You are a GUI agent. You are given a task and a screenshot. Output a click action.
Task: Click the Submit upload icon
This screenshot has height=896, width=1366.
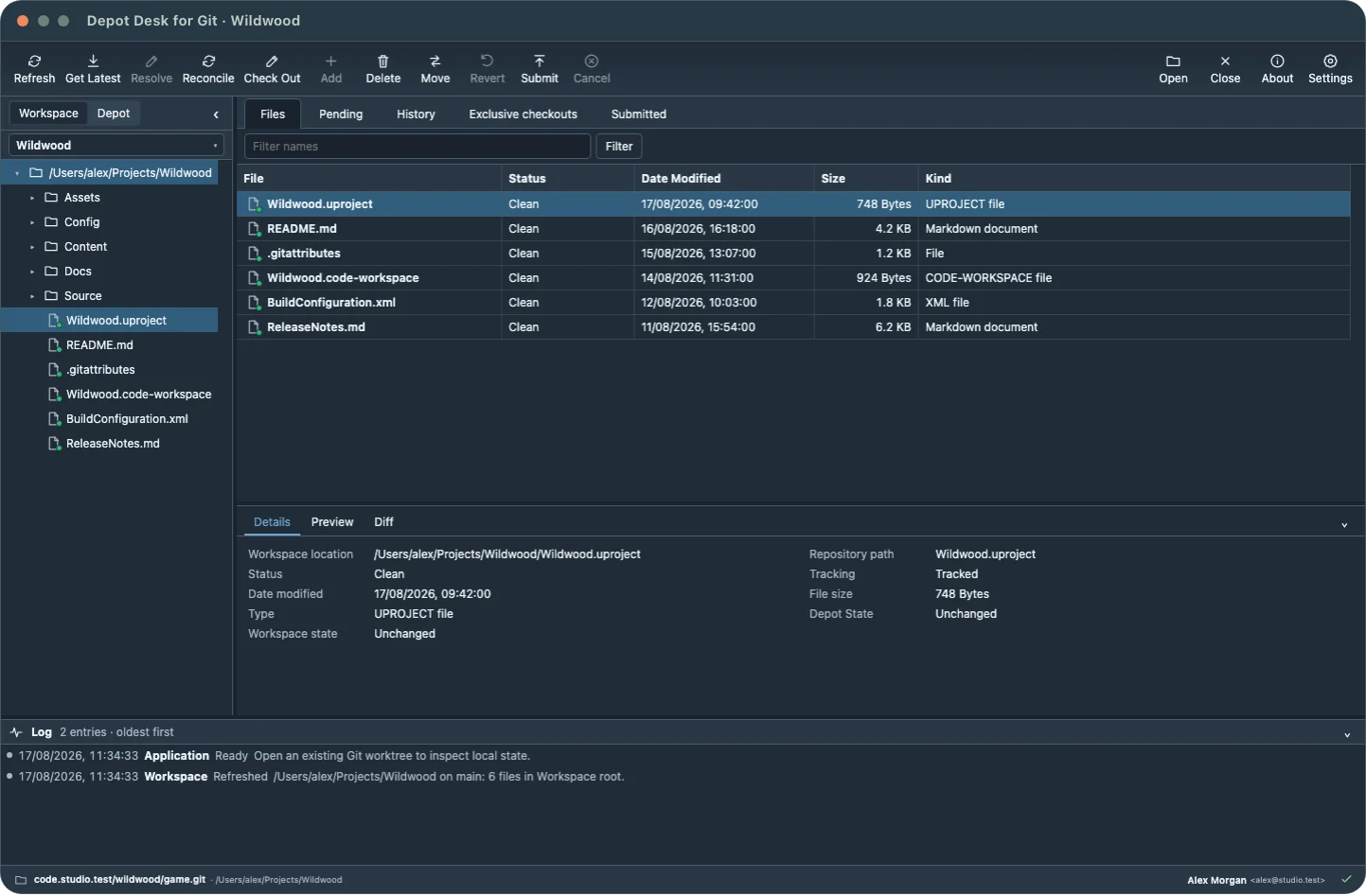(x=540, y=61)
